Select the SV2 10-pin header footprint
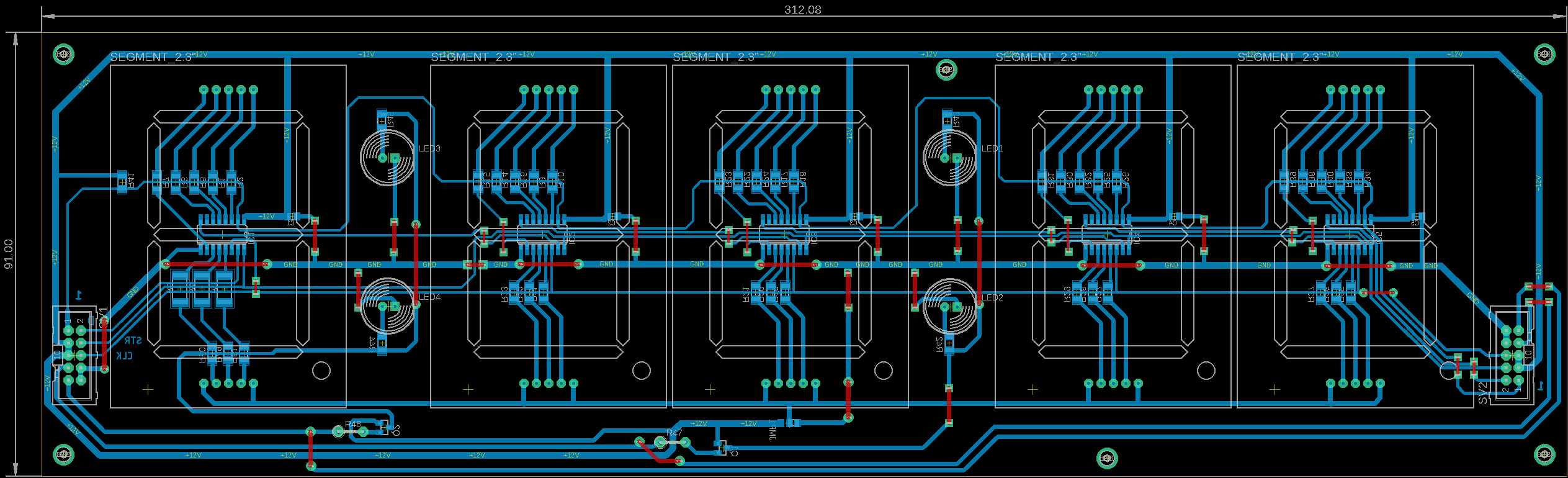 1512,355
